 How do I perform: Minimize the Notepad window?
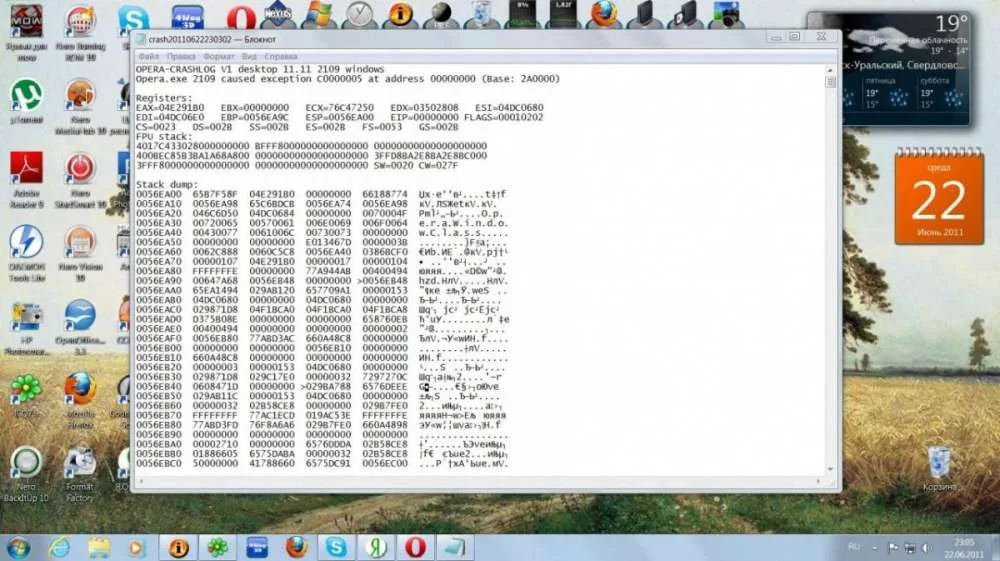tap(776, 37)
